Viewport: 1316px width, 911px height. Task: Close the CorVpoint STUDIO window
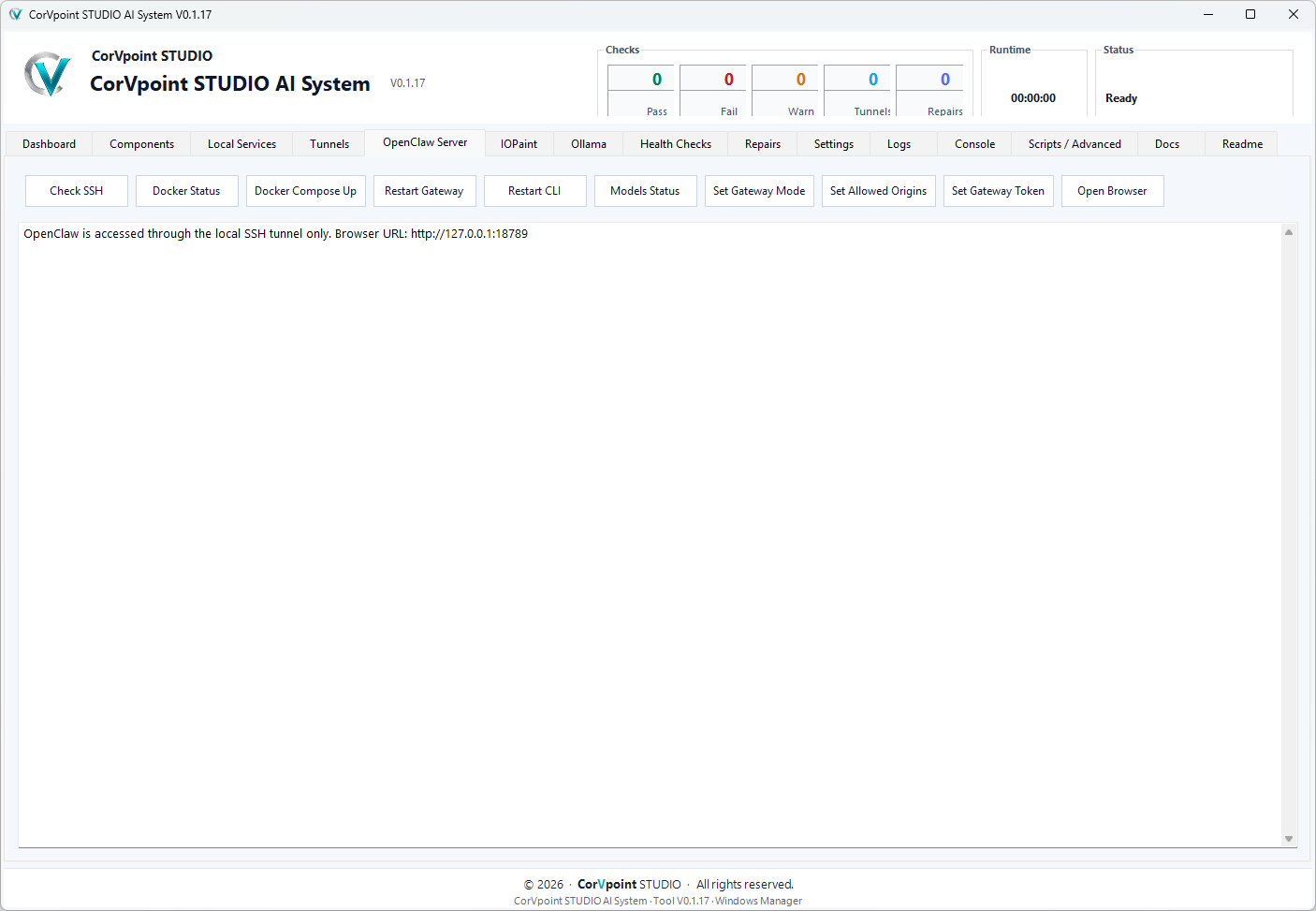click(x=1294, y=14)
